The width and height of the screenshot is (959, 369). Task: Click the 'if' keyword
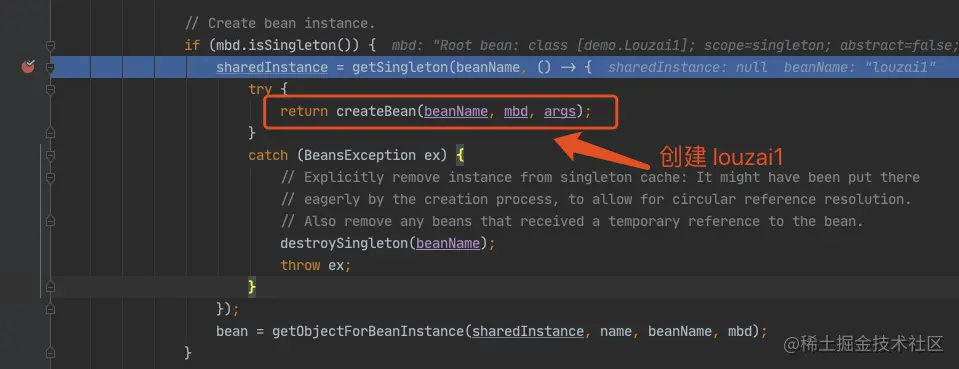coord(193,45)
